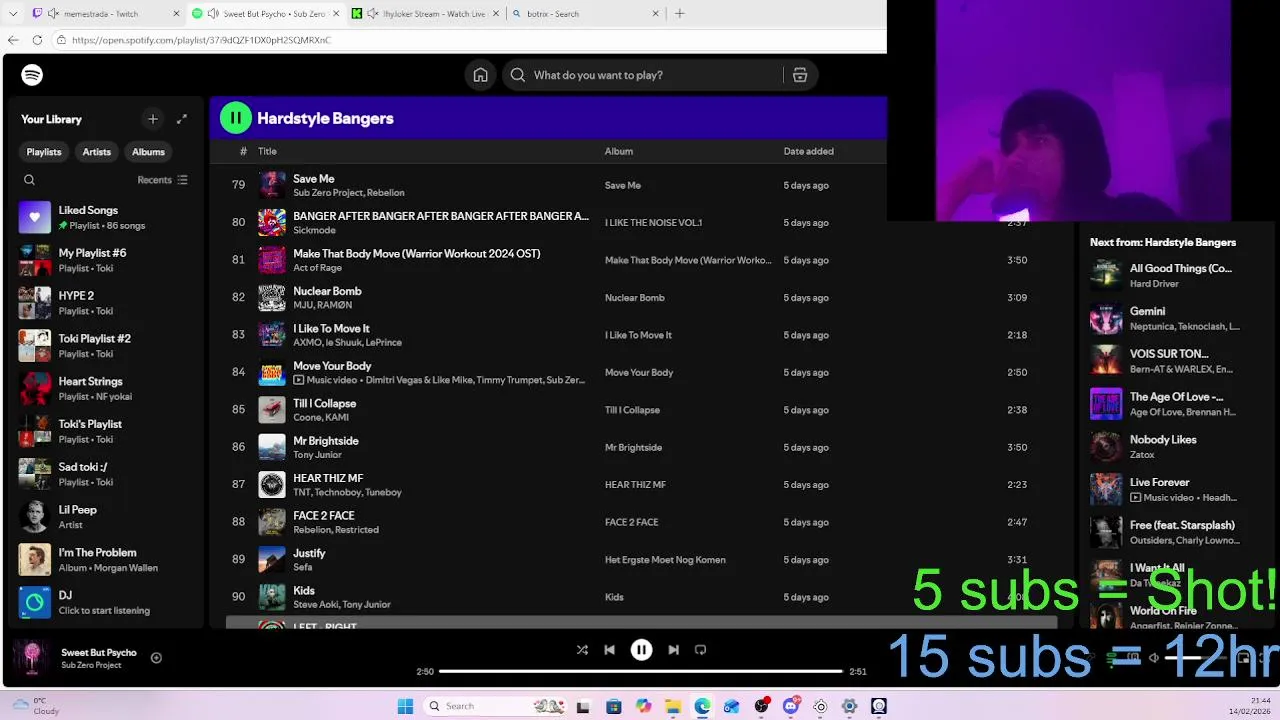Click Nuclear Bomb album cover thumbnail
The image size is (1280, 720).
click(272, 297)
